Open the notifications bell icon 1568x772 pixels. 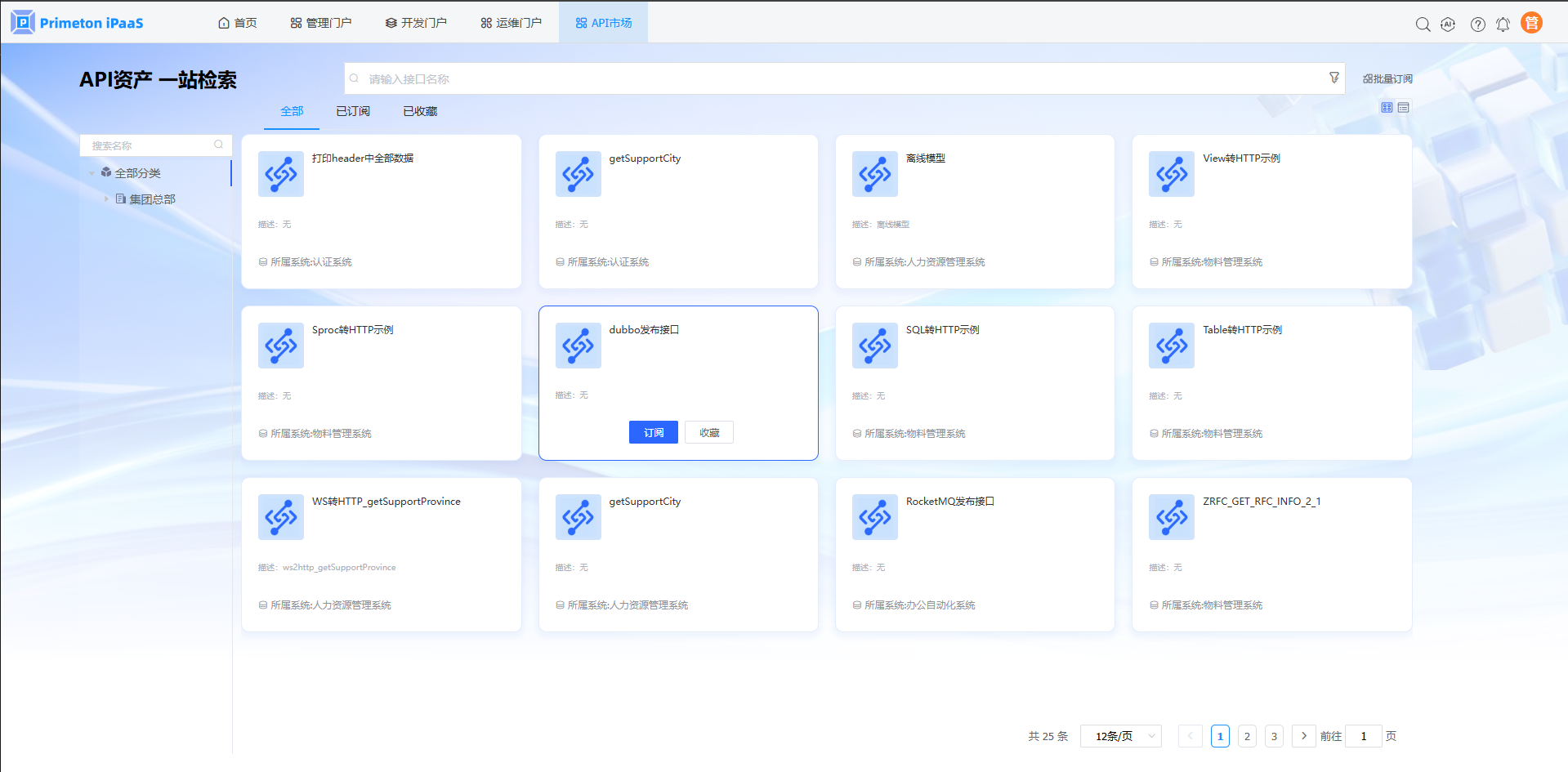pos(1503,24)
